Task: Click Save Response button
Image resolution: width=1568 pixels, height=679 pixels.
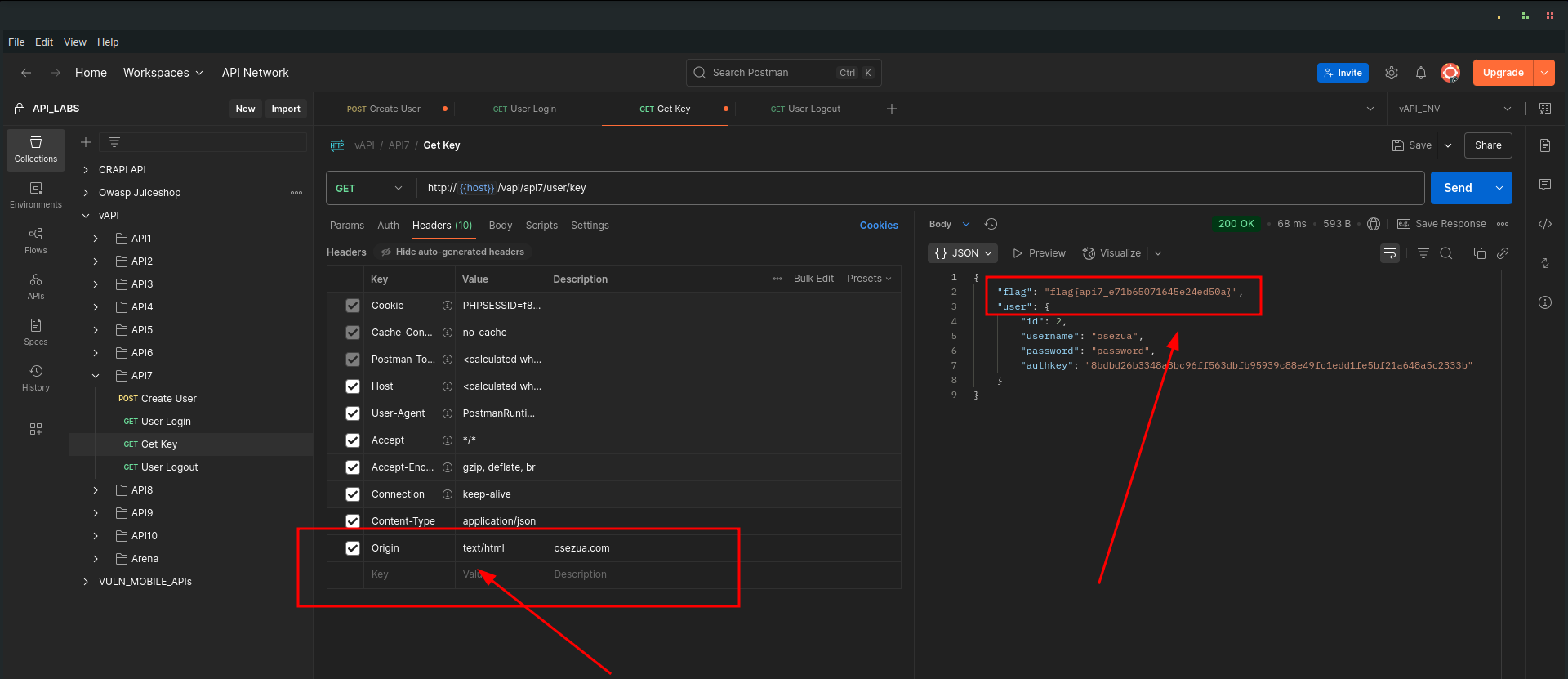Action: tap(1442, 224)
